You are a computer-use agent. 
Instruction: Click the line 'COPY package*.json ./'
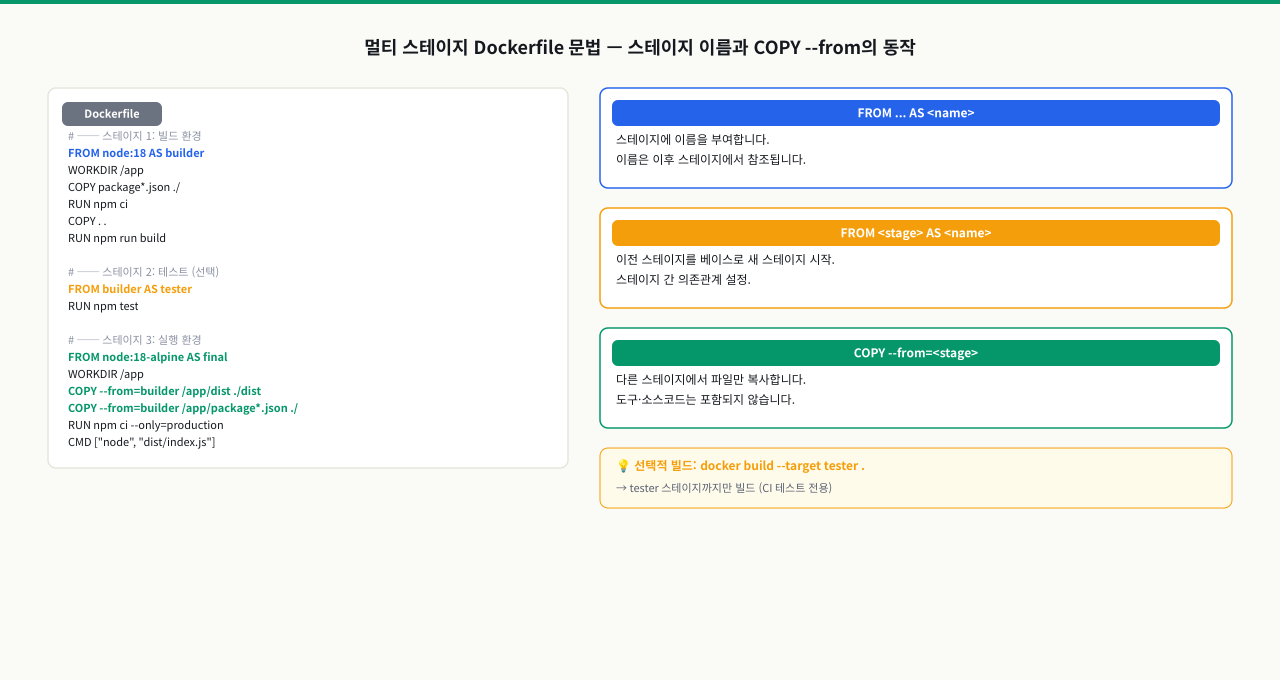coord(124,187)
